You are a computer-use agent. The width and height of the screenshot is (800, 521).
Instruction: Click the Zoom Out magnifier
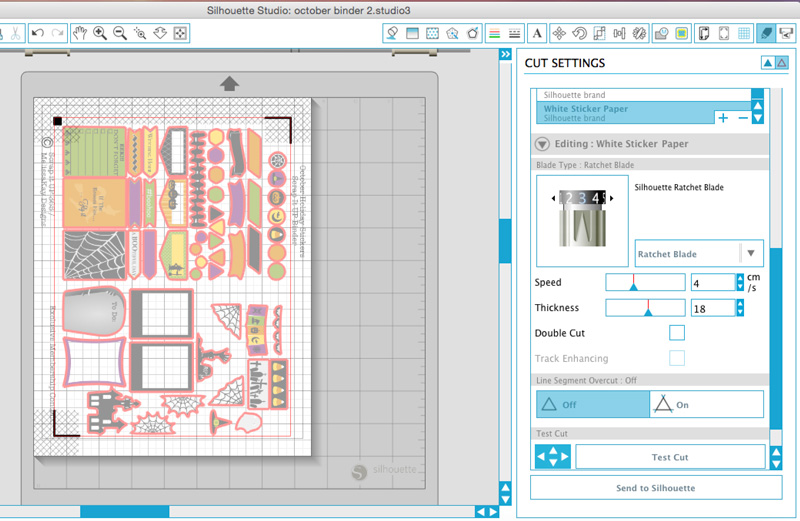tap(120, 34)
